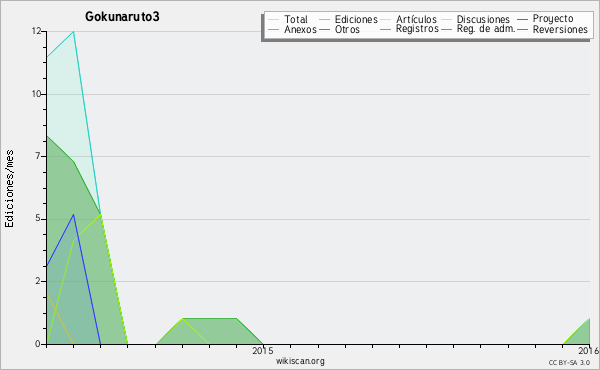The image size is (600, 370).
Task: Click the green Ediciones legend line swatch
Action: (324, 19)
